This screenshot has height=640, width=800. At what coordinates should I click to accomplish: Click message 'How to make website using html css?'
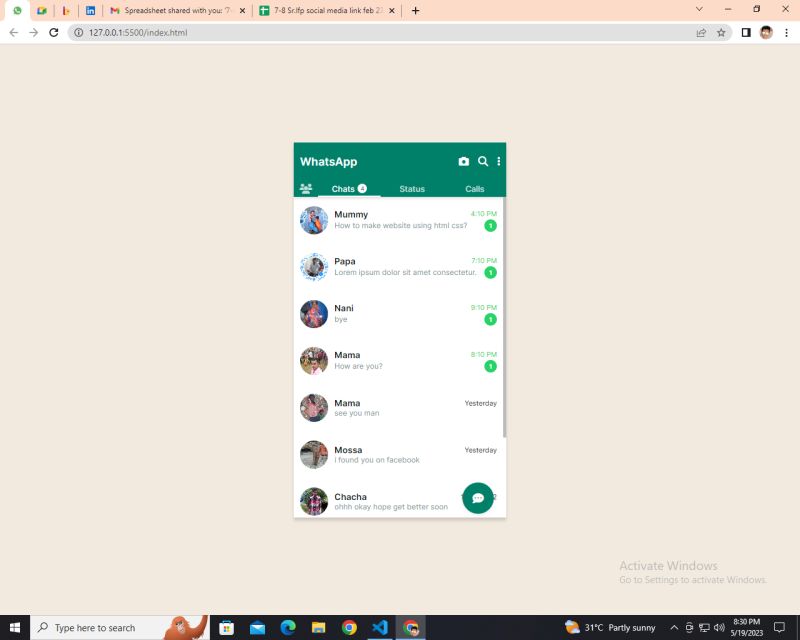401,226
